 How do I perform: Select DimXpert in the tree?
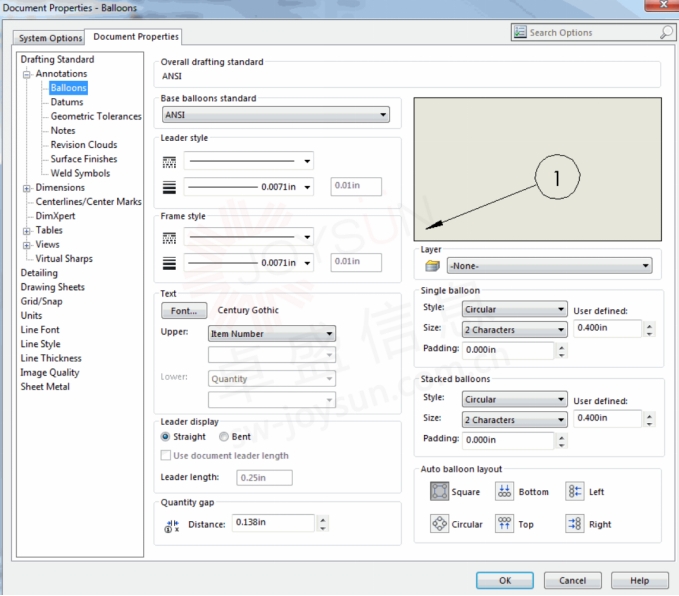click(x=55, y=216)
